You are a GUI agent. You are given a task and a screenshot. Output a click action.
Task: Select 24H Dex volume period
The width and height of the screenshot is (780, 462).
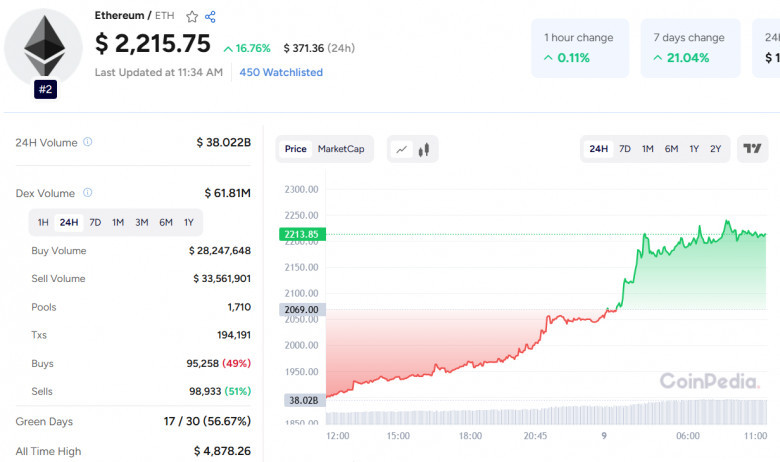69,222
